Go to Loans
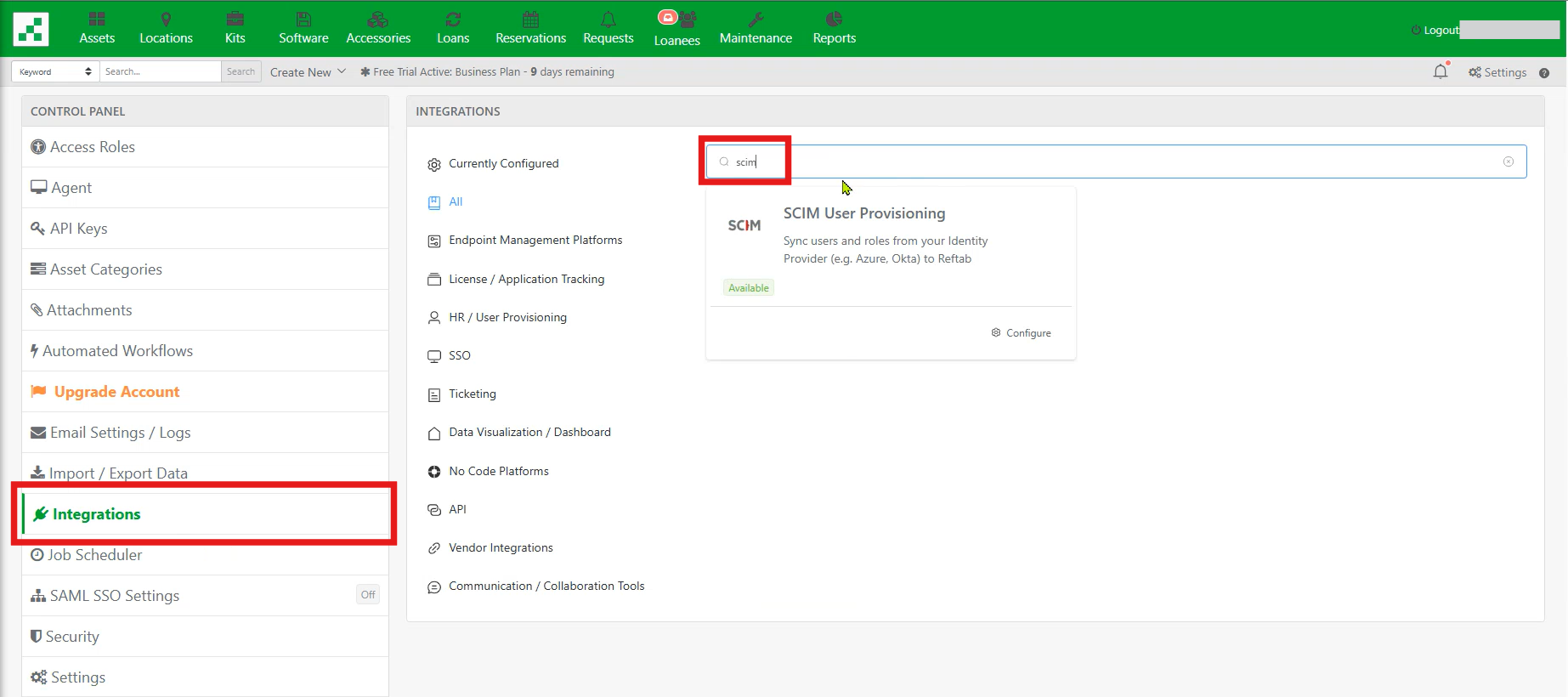Screen dimensions: 1568x697 pos(453,29)
